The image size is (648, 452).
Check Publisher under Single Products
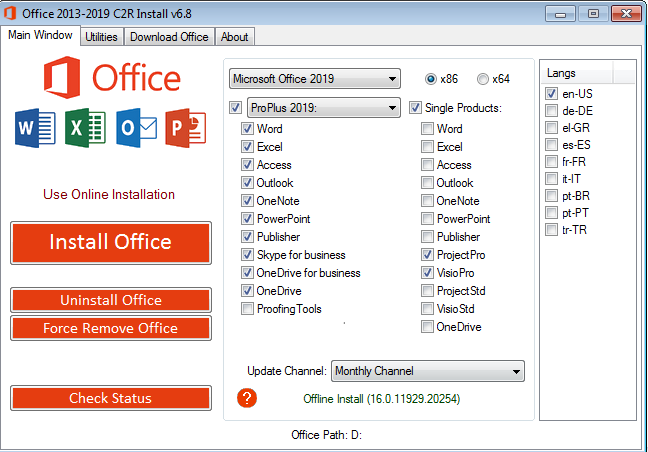click(427, 237)
